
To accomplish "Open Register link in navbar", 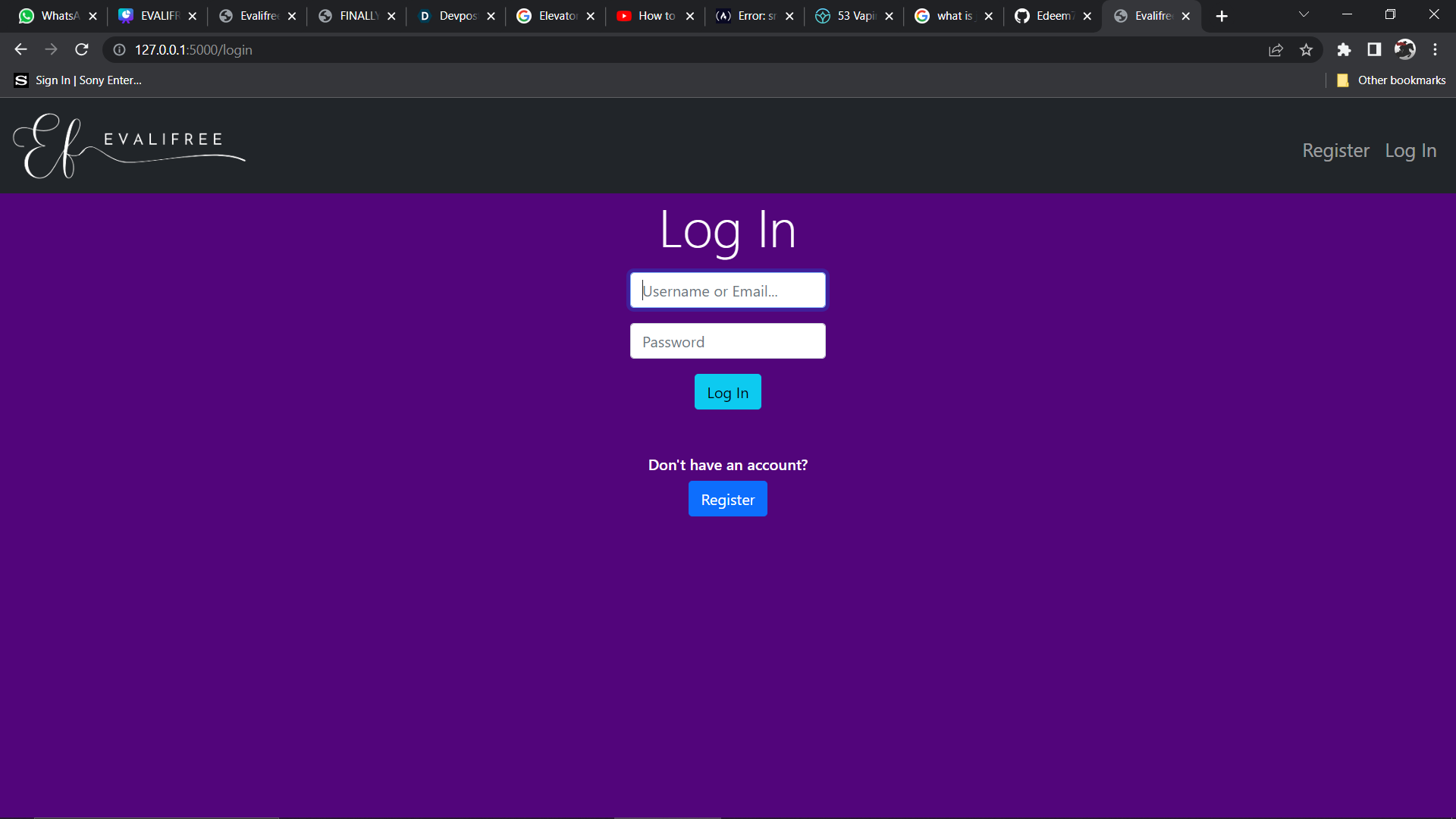I will (x=1335, y=150).
